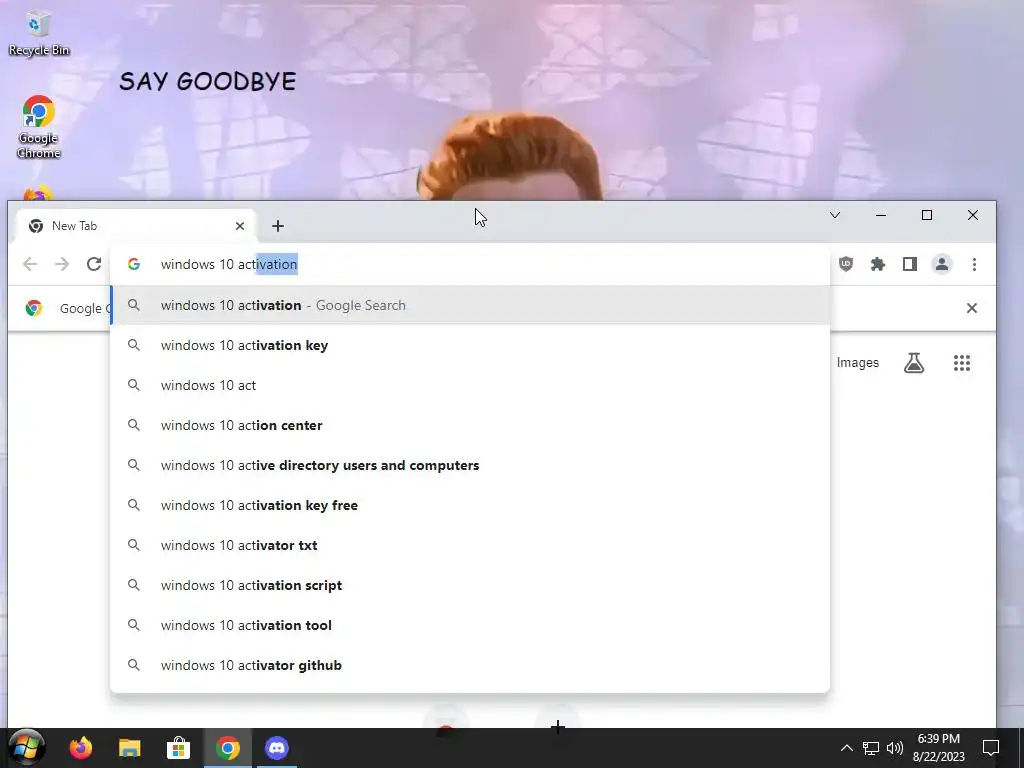Open the Google apps grid

961,362
